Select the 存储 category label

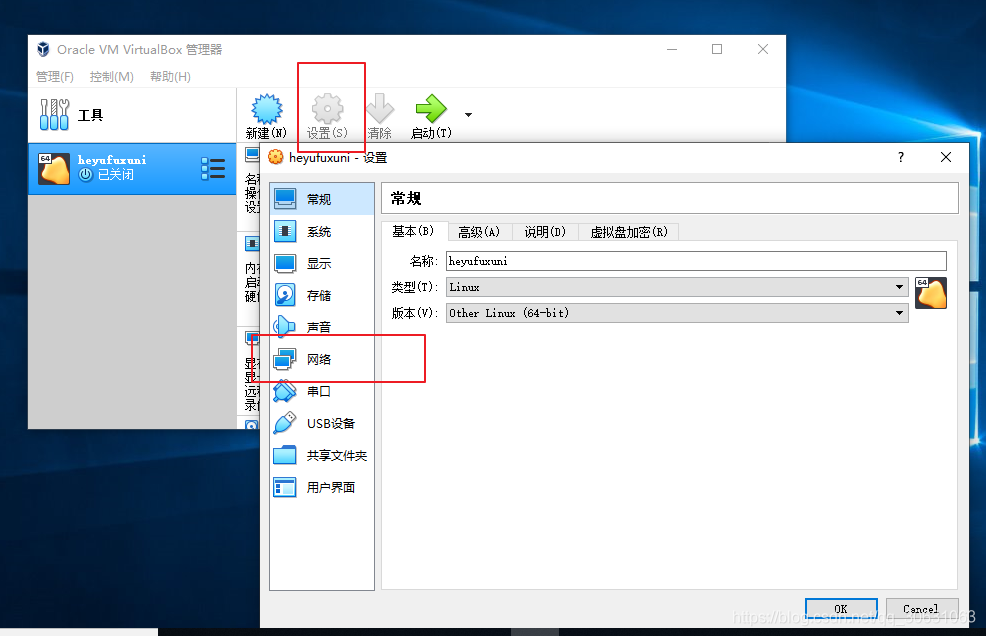click(319, 296)
